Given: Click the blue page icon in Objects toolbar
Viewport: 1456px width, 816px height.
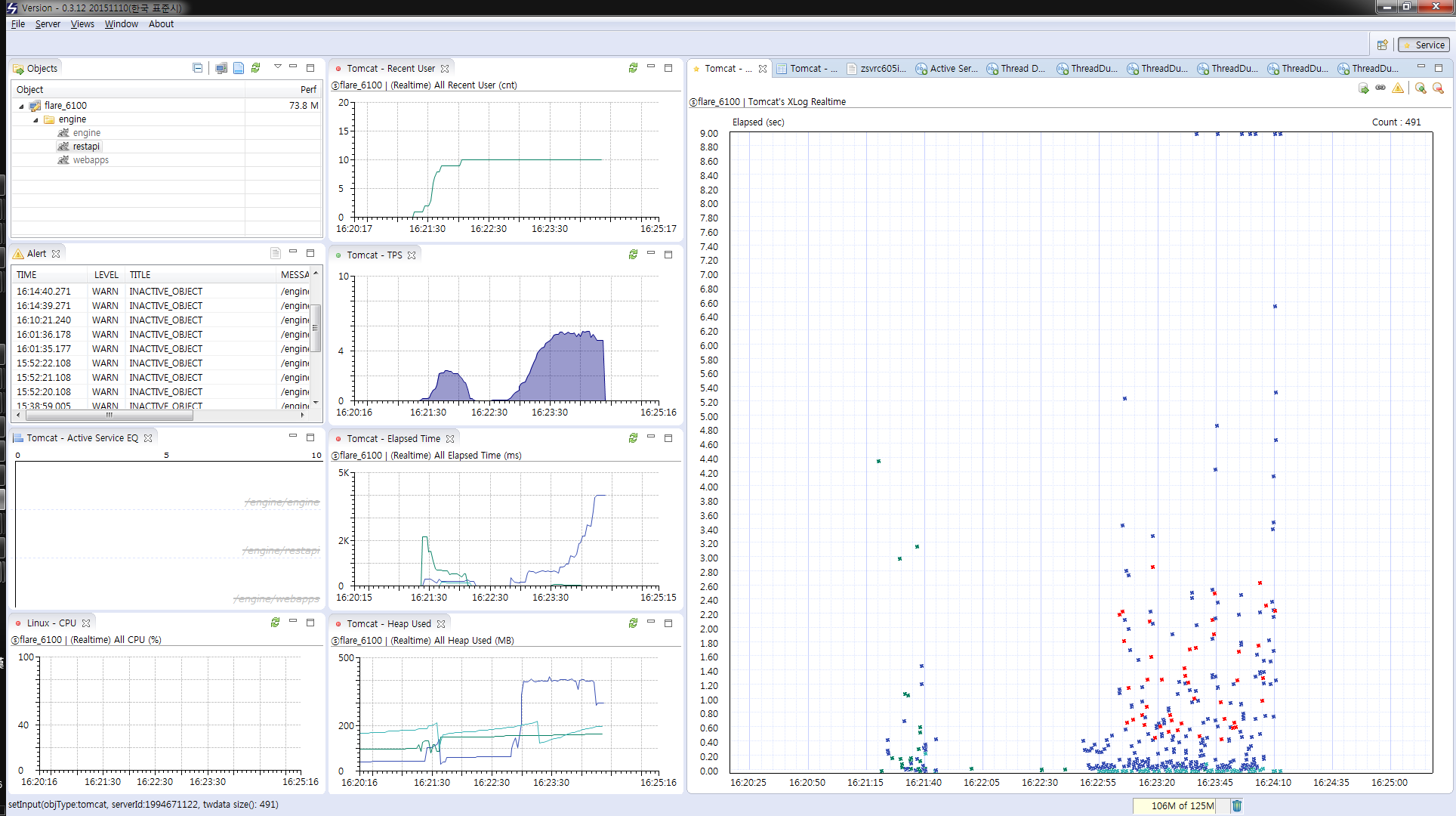Looking at the screenshot, I should [239, 68].
